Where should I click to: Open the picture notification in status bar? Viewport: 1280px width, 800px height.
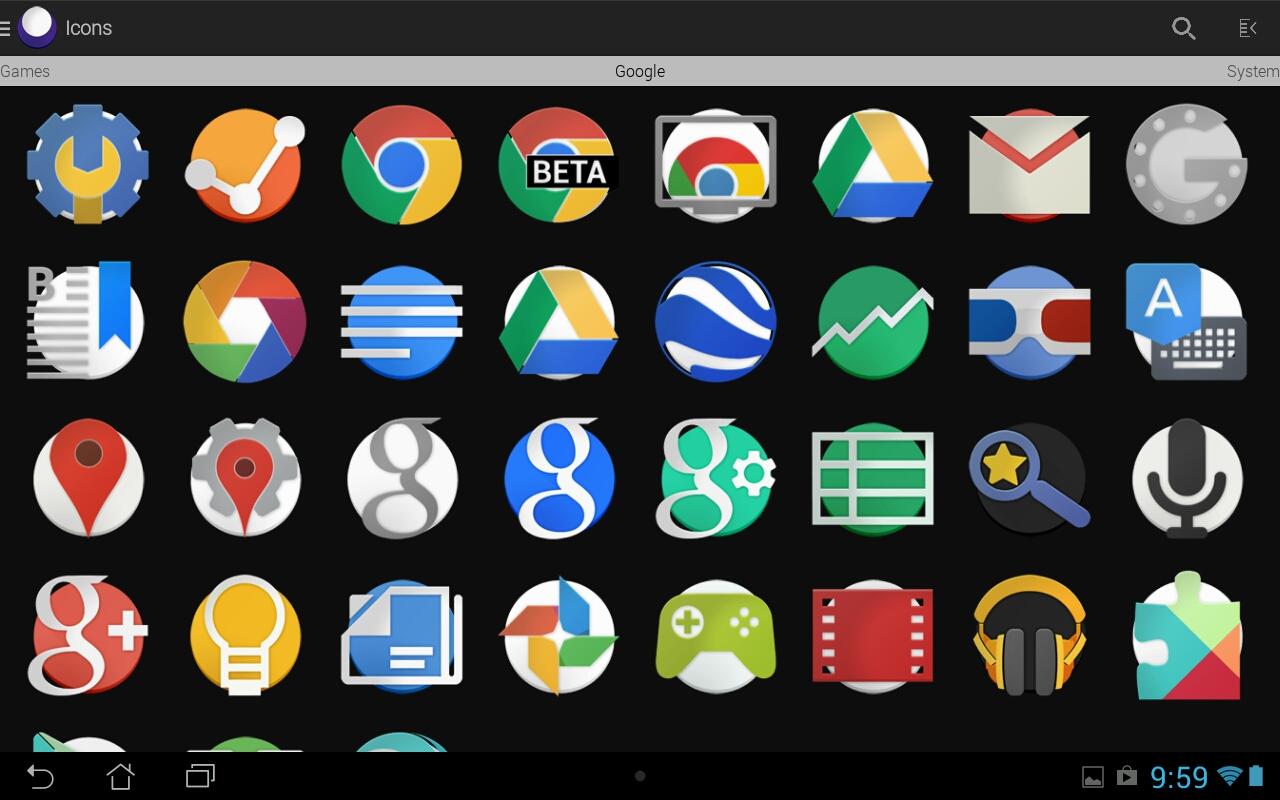click(x=1093, y=777)
